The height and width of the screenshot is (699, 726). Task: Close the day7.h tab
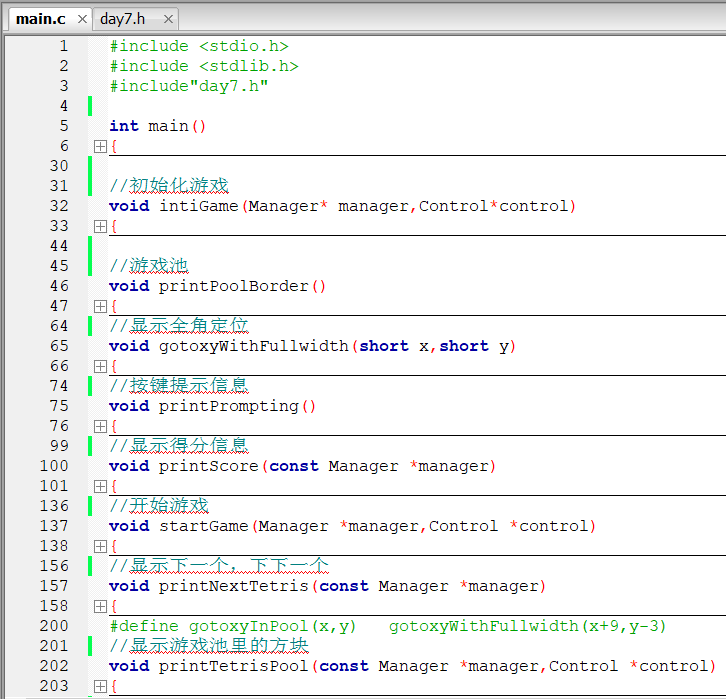click(x=169, y=19)
